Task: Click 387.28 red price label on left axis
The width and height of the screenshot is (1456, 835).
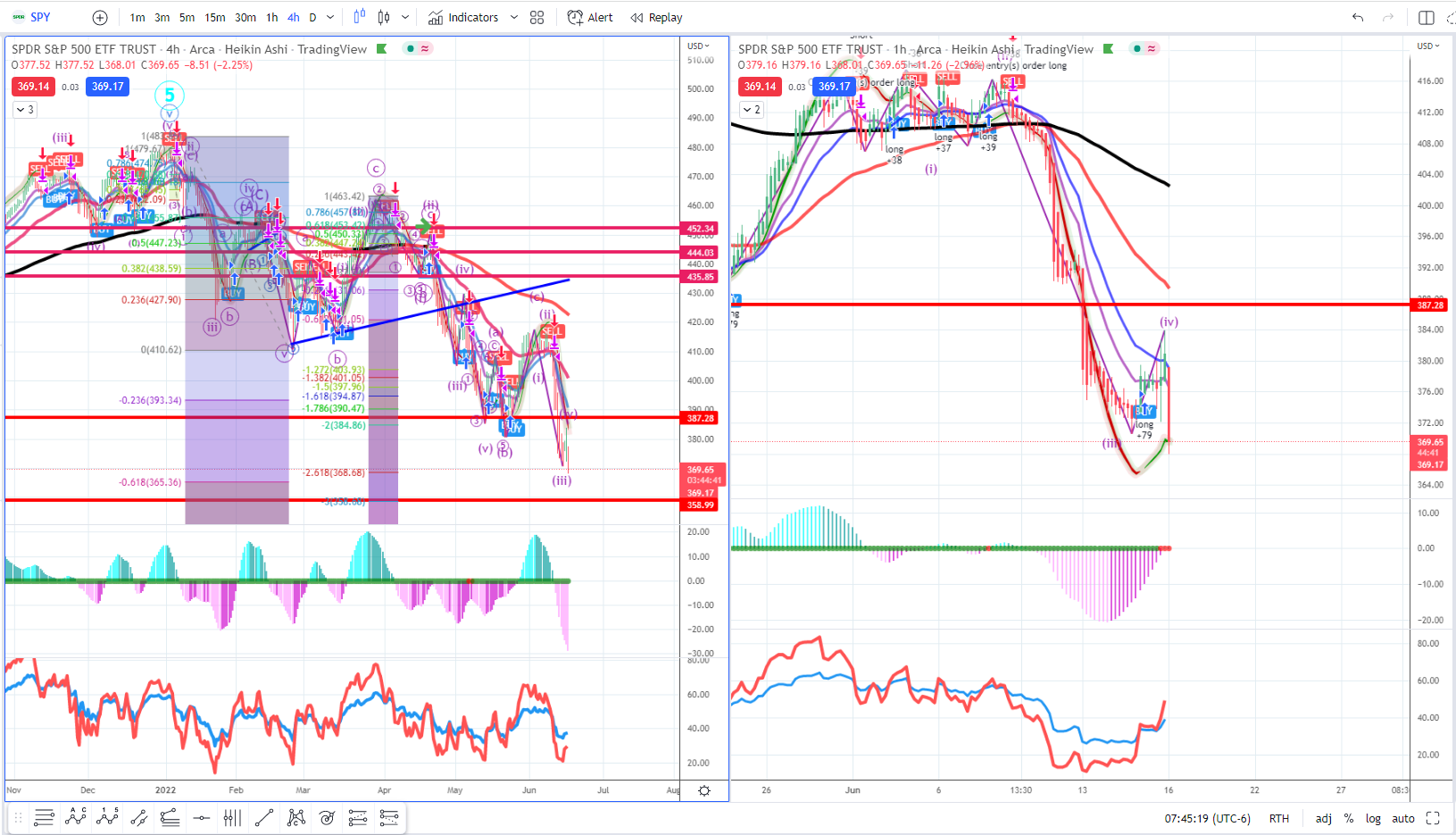Action: point(701,418)
